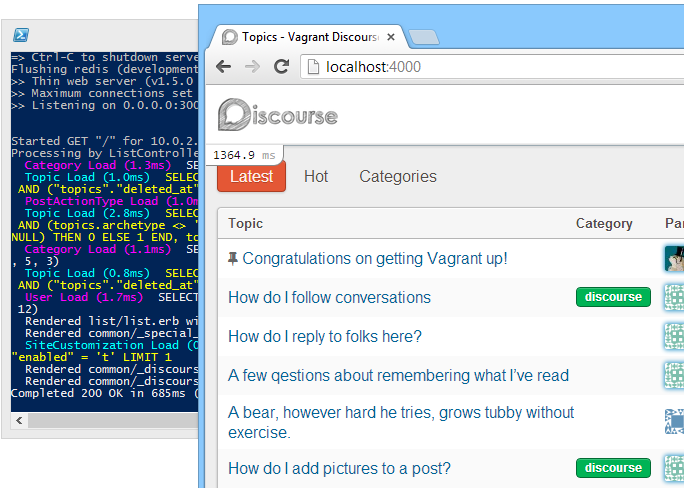Viewport: 684px width, 488px height.
Task: Switch to the Latest tab
Action: coord(251,176)
